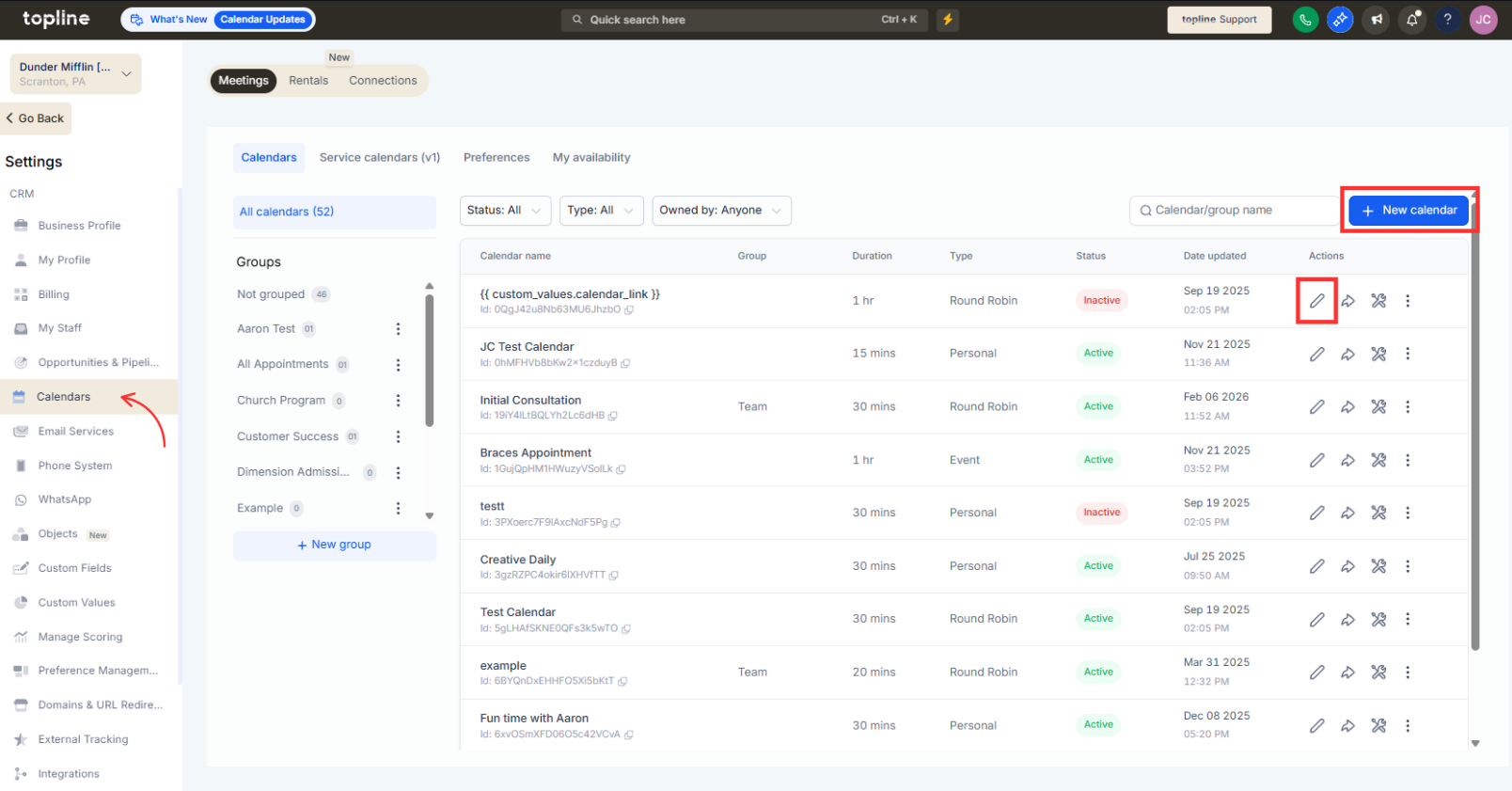
Task: Open more options for Church Program group
Action: pyautogui.click(x=398, y=401)
